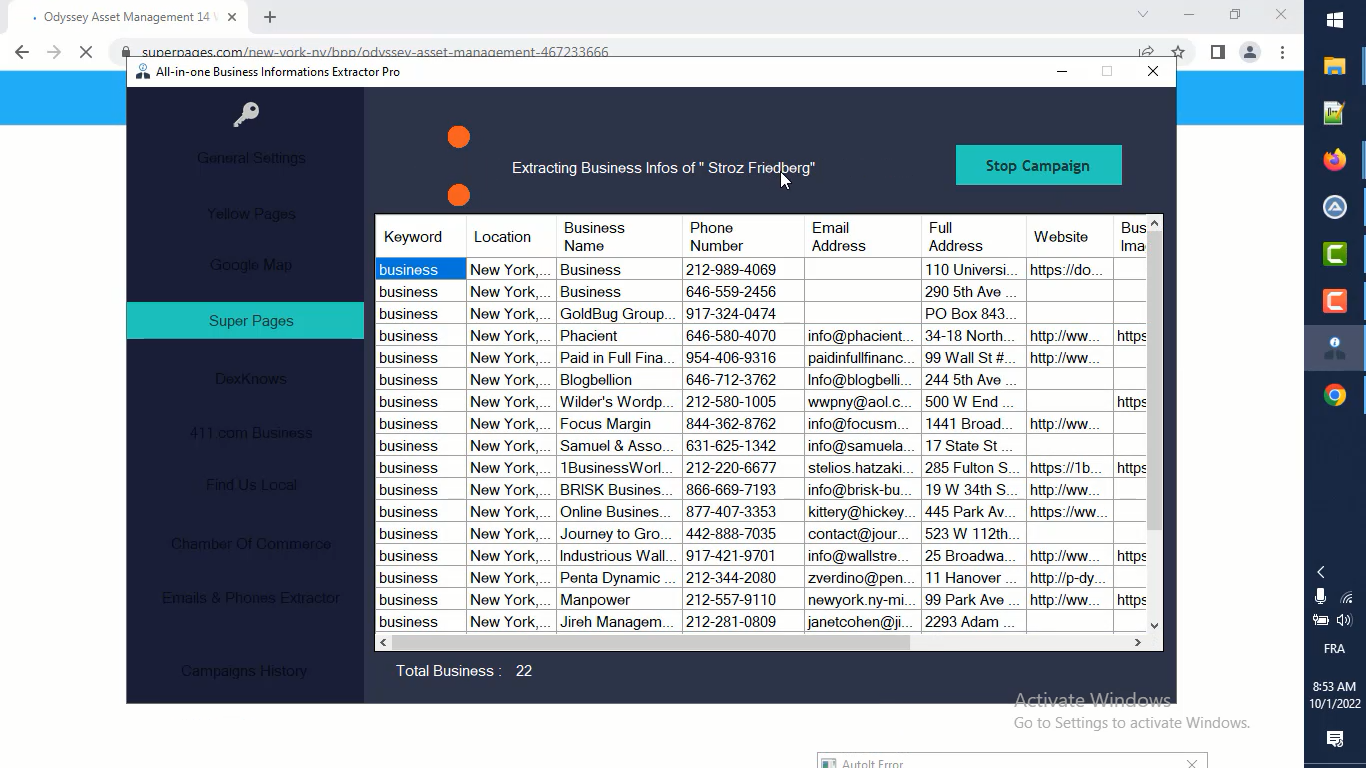Open a new Chrome tab
The height and width of the screenshot is (768, 1366).
[270, 17]
